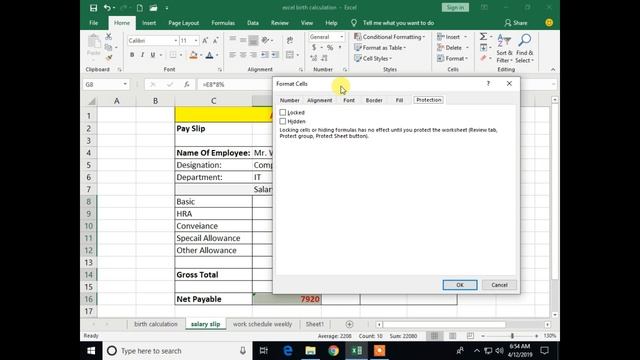Open the File menu
Screen dimensions: 640x360
[x=93, y=23]
